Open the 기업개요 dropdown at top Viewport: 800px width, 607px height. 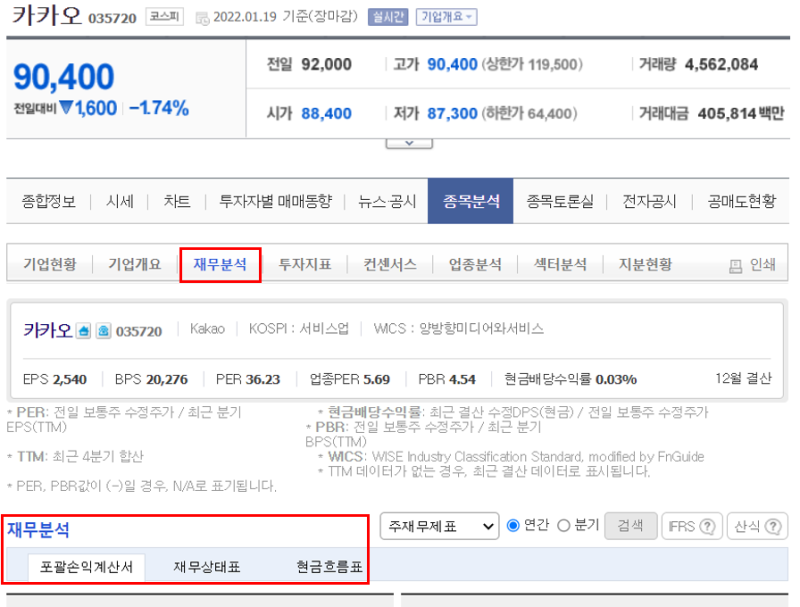(446, 17)
